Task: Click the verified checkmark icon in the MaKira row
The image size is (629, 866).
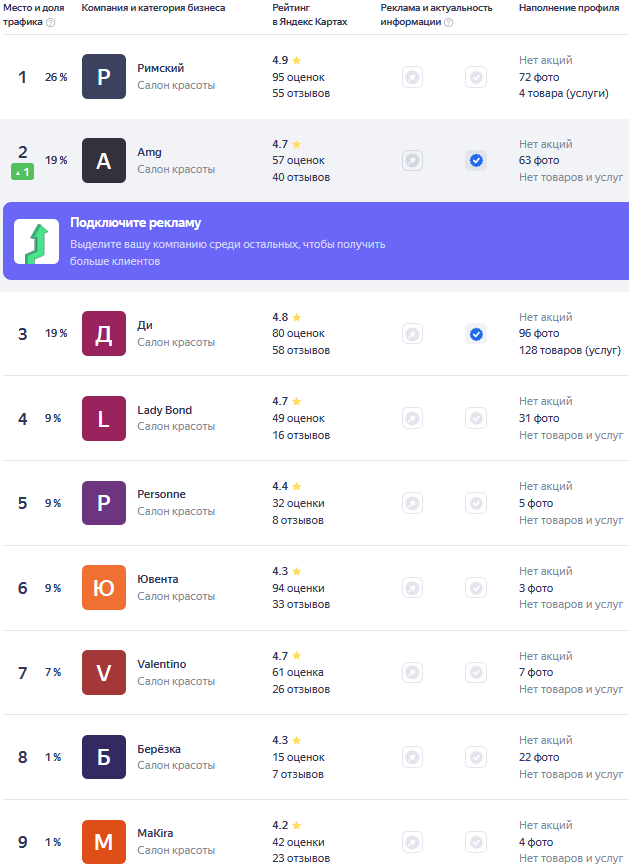Action: point(476,842)
